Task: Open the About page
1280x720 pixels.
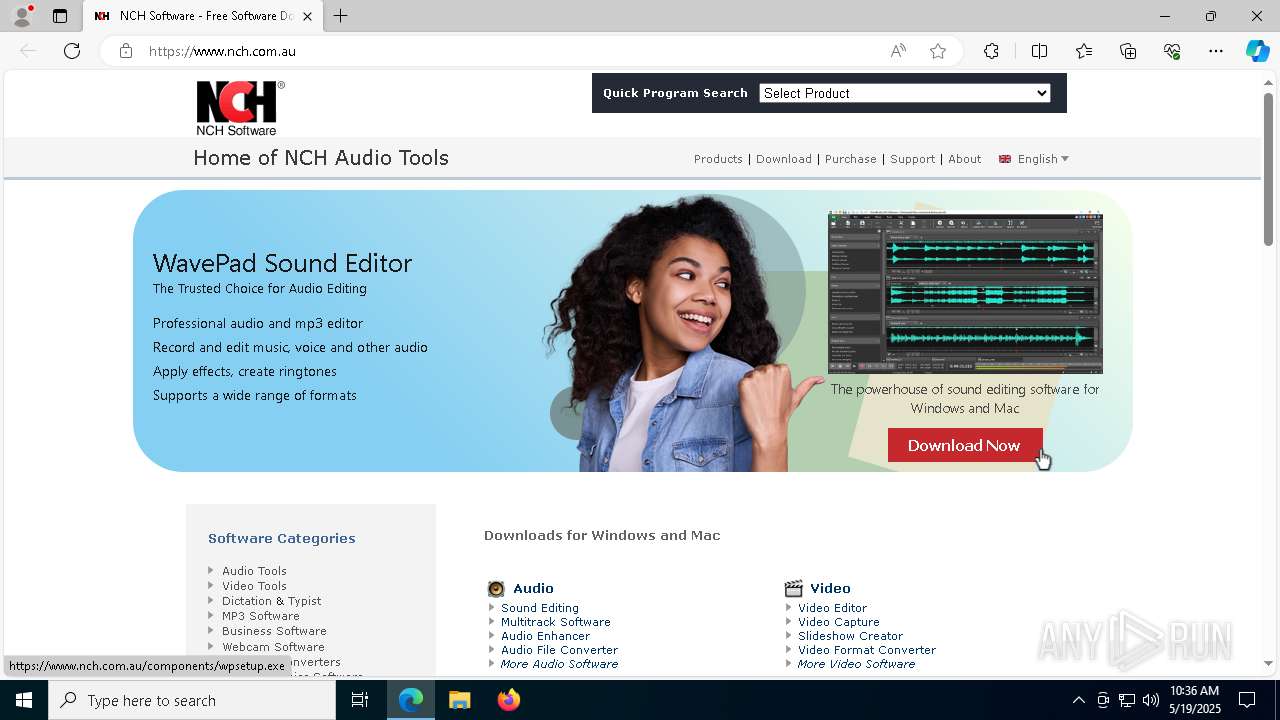Action: click(x=965, y=159)
